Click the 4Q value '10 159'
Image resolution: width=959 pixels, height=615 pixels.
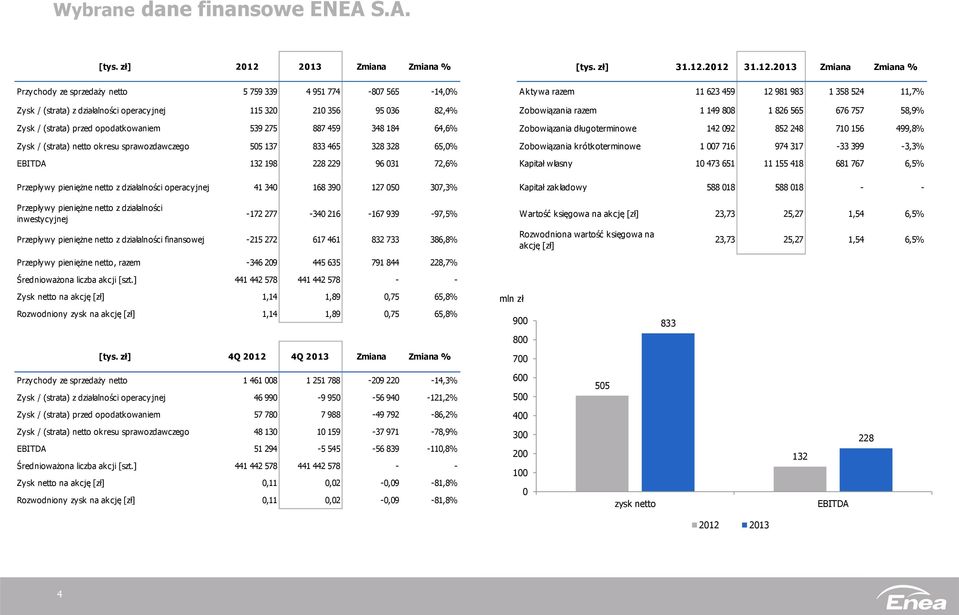(x=328, y=432)
